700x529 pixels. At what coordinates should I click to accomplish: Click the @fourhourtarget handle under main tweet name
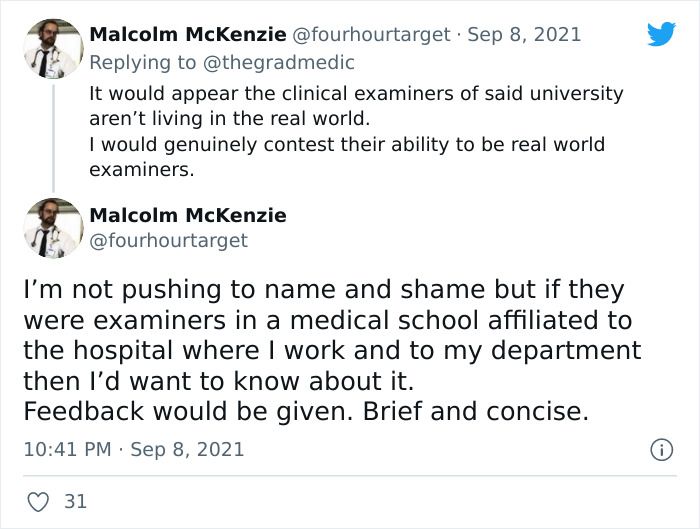(x=168, y=240)
